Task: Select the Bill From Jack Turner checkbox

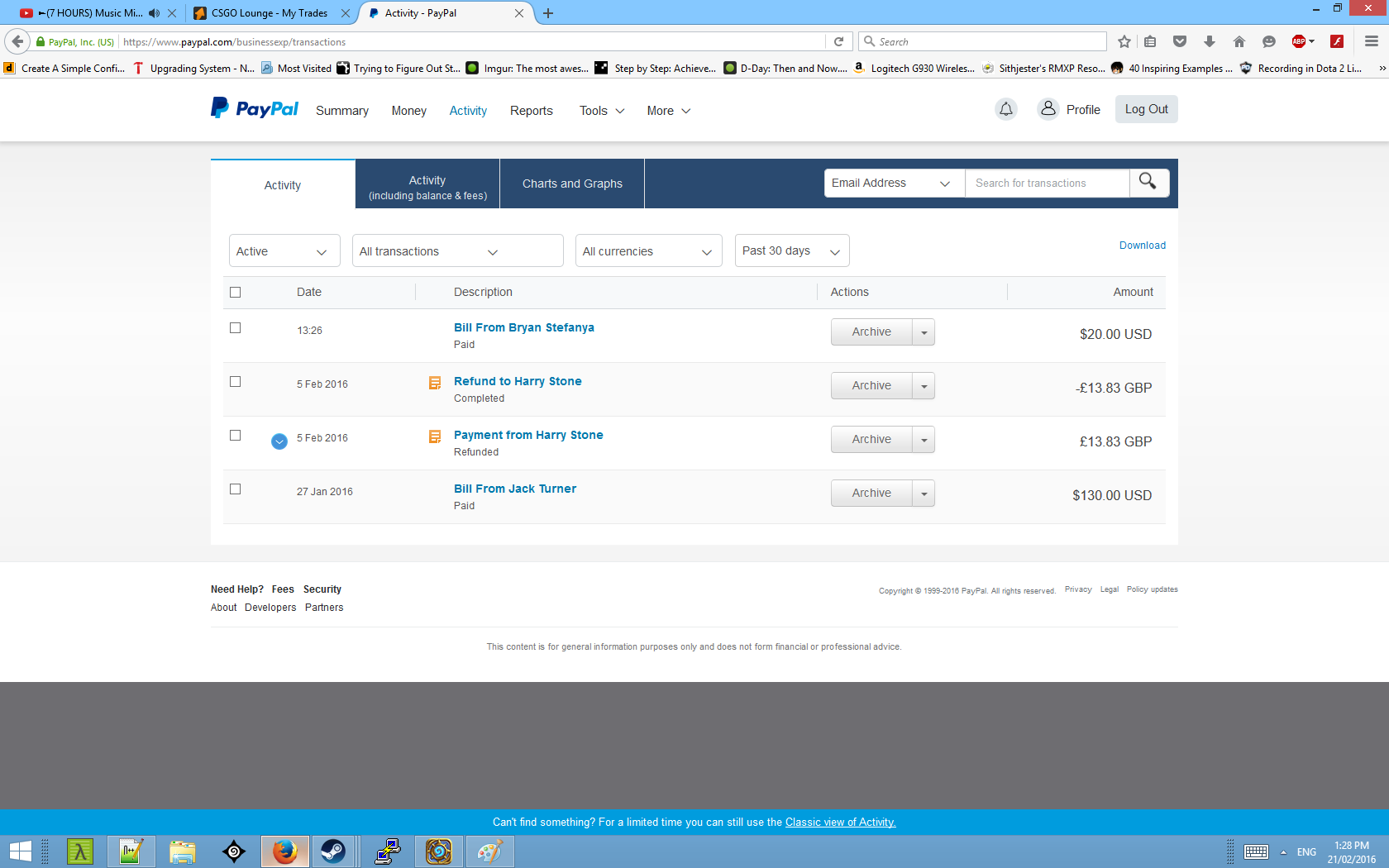Action: pyautogui.click(x=236, y=489)
